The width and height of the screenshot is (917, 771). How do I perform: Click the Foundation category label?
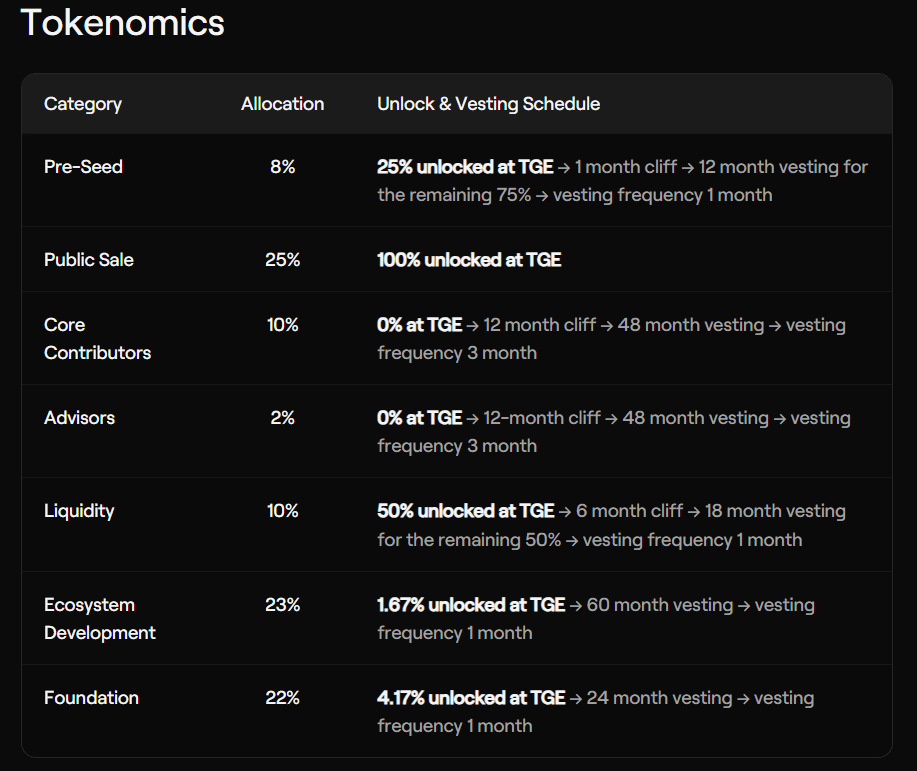tap(91, 698)
